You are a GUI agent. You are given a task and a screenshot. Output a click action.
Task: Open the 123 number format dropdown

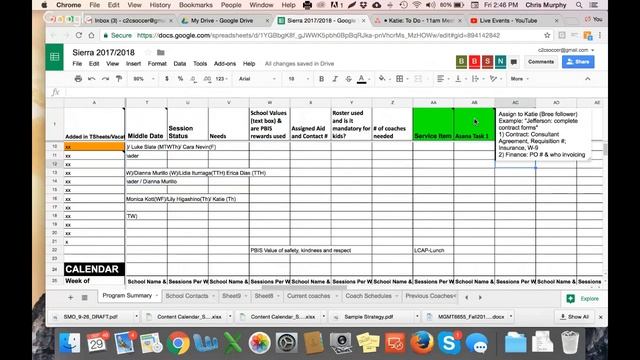221,79
